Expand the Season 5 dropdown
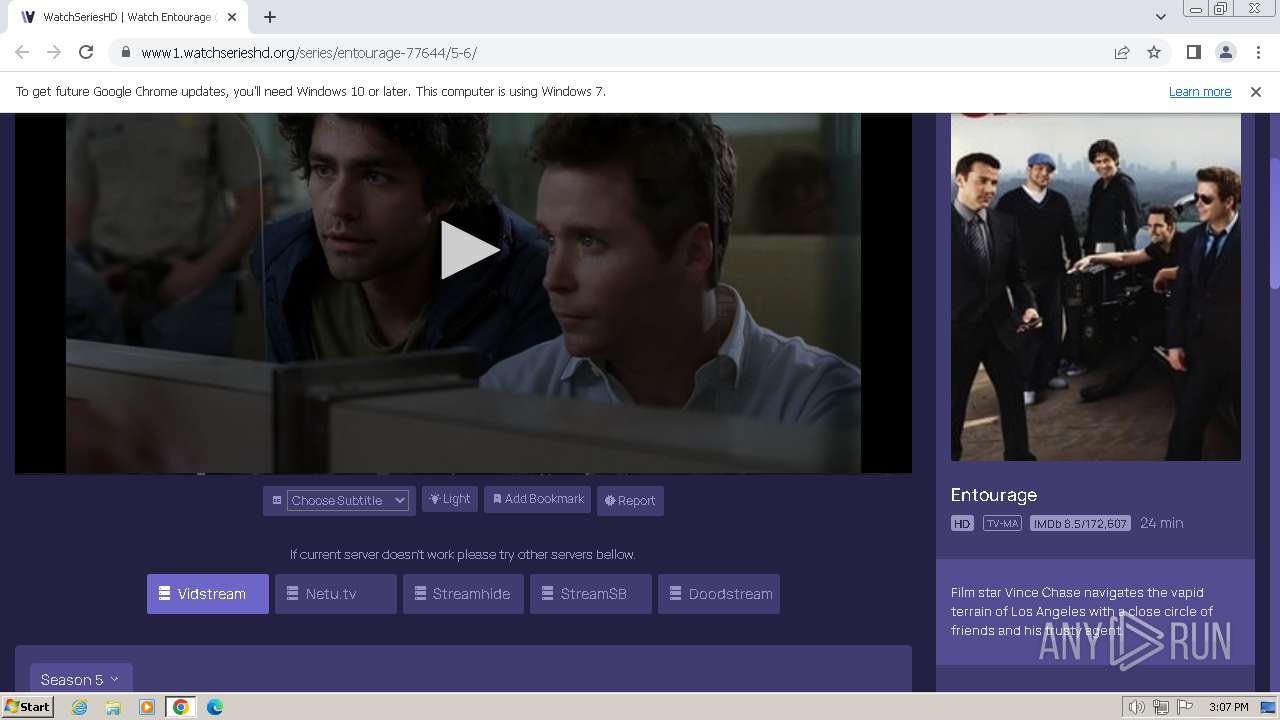Image resolution: width=1280 pixels, height=720 pixels. (x=81, y=680)
